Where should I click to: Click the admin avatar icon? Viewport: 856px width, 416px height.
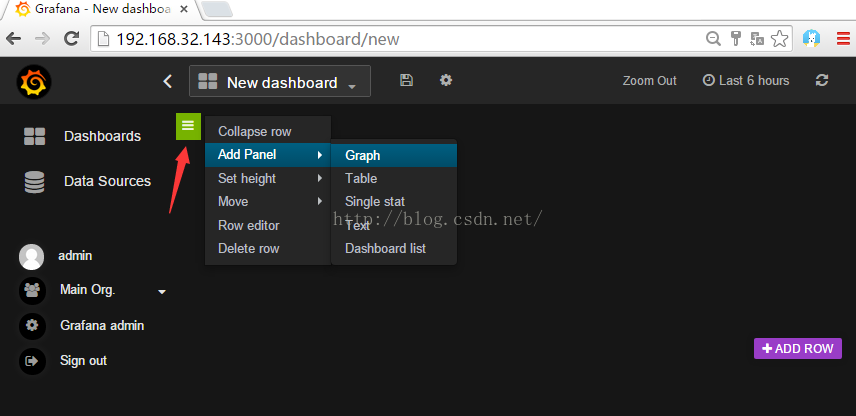pos(32,257)
